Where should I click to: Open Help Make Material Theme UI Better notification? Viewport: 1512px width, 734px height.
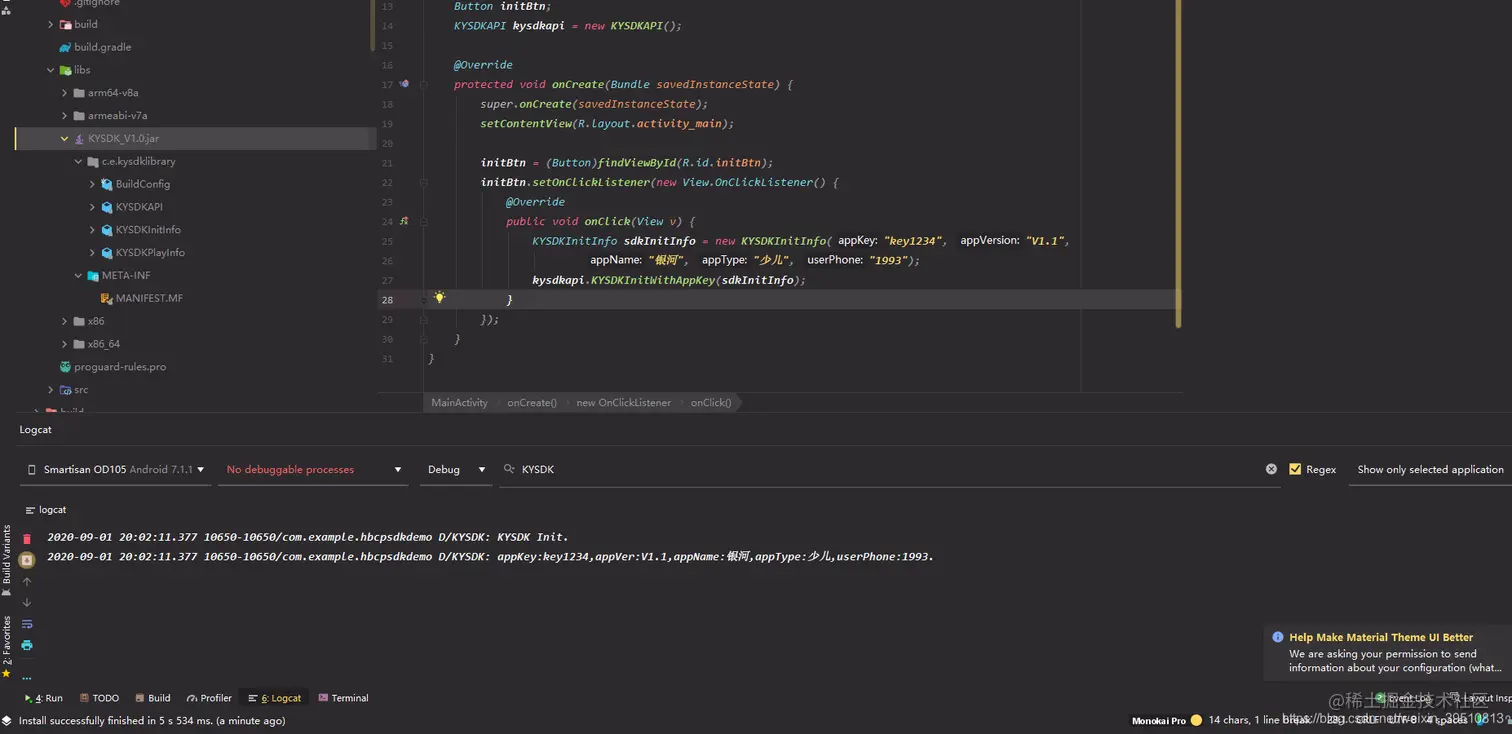[1388, 652]
